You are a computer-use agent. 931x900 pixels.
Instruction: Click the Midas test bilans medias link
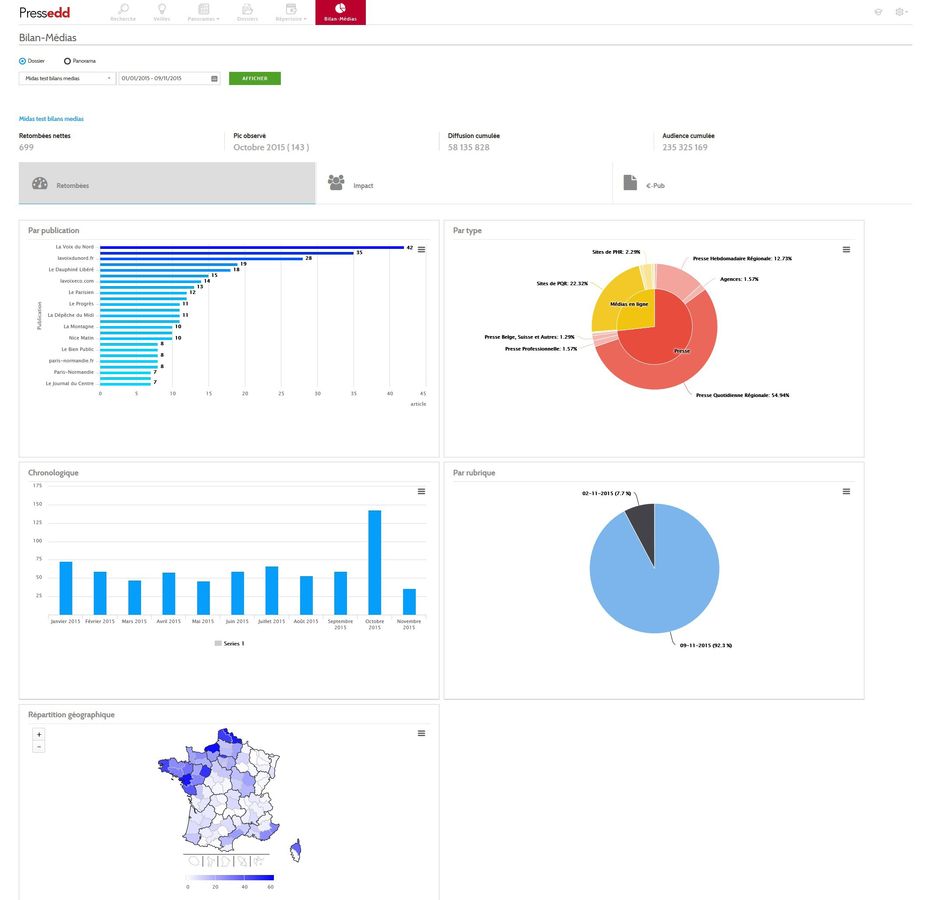pyautogui.click(x=51, y=118)
